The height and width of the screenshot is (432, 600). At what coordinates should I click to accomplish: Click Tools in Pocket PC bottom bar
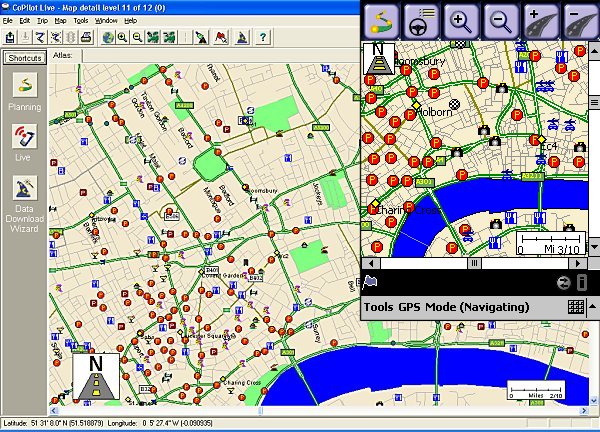click(x=378, y=307)
